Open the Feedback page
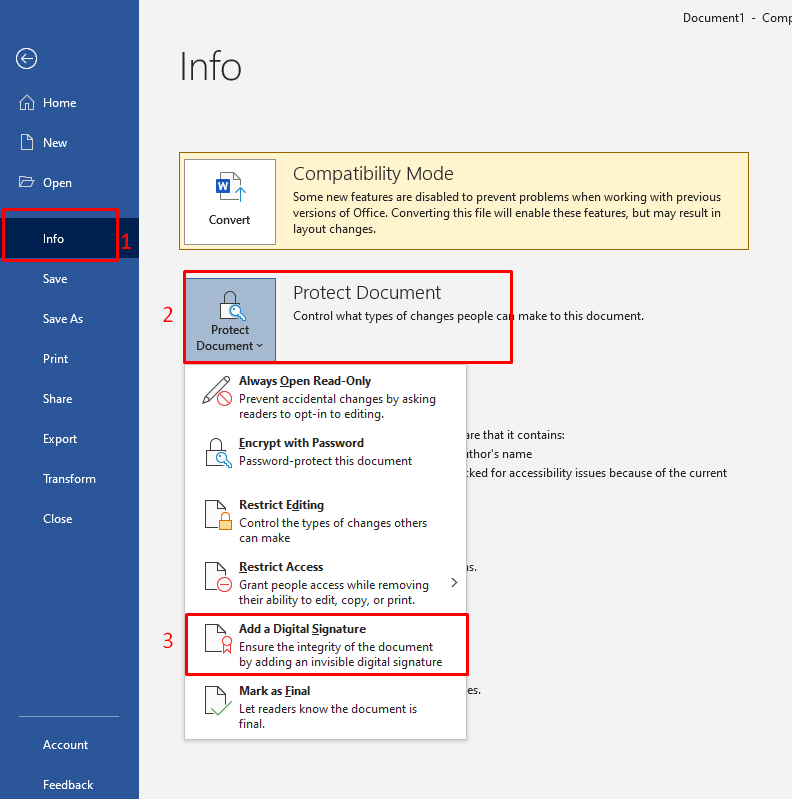Viewport: 792px width, 799px height. point(68,785)
